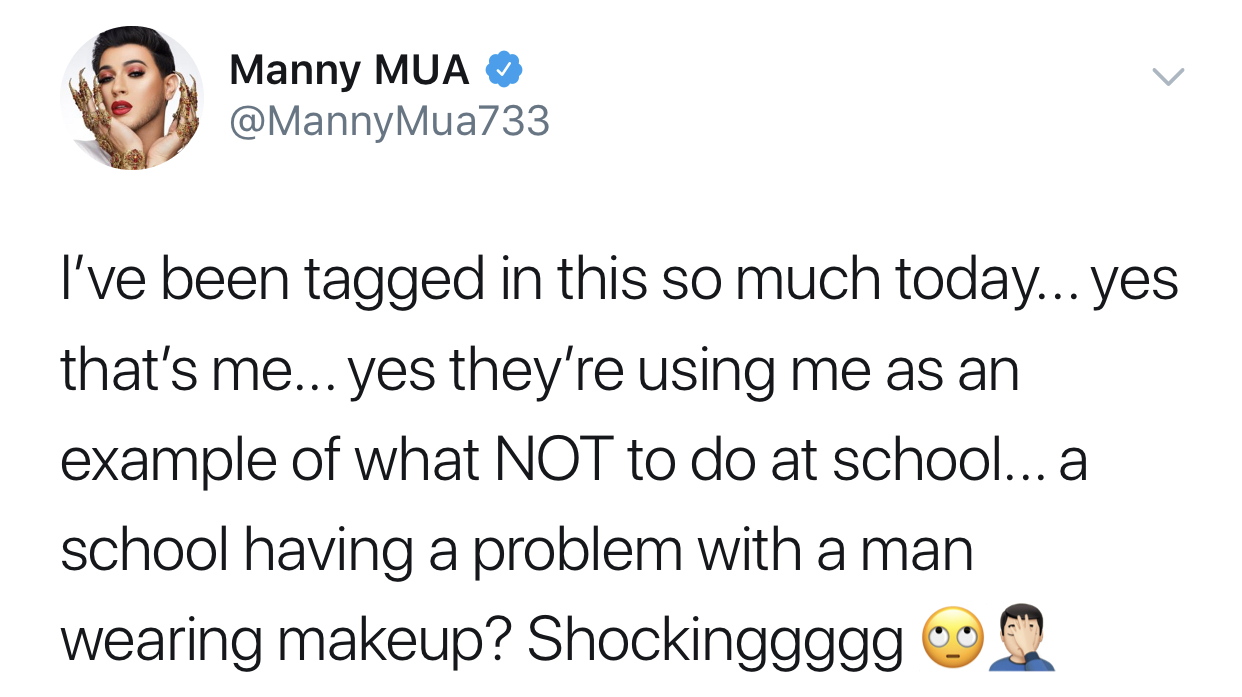This screenshot has width=1242, height=697.
Task: Click the Manny MUA display name
Action: 349,71
